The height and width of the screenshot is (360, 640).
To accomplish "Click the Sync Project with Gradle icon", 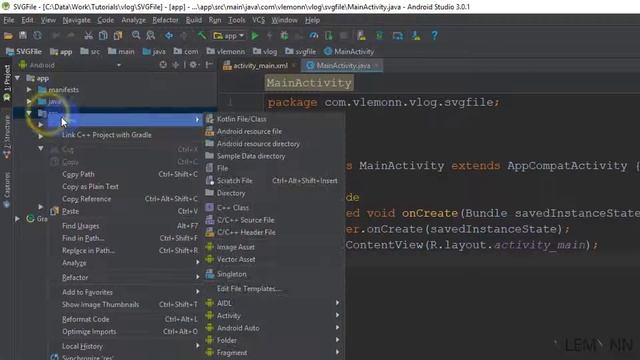I will pyautogui.click(x=380, y=36).
